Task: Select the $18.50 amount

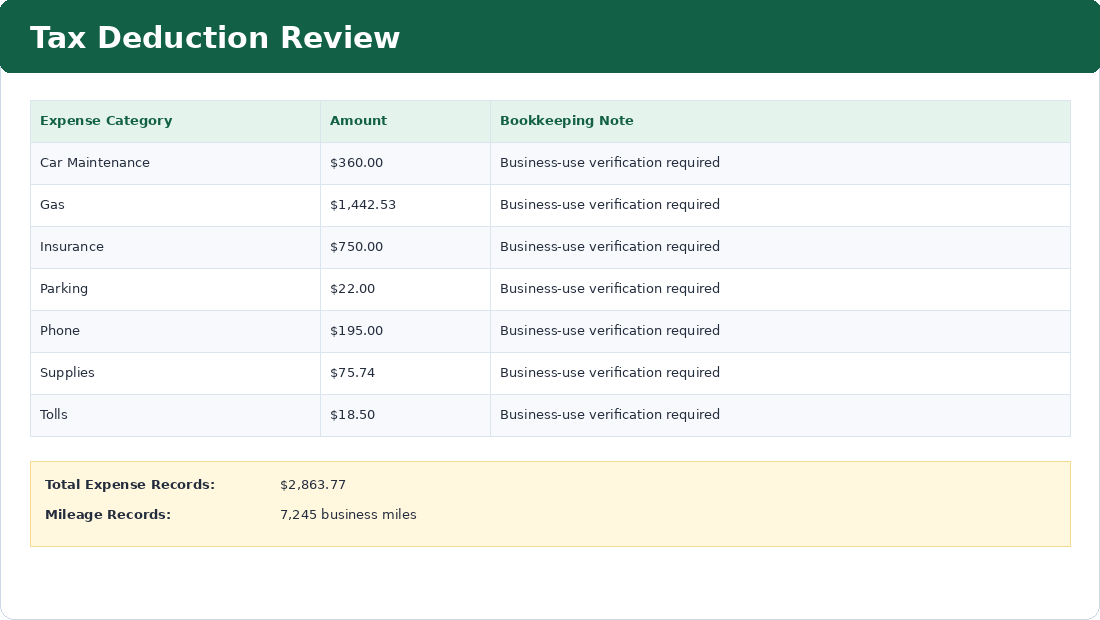Action: [x=352, y=415]
